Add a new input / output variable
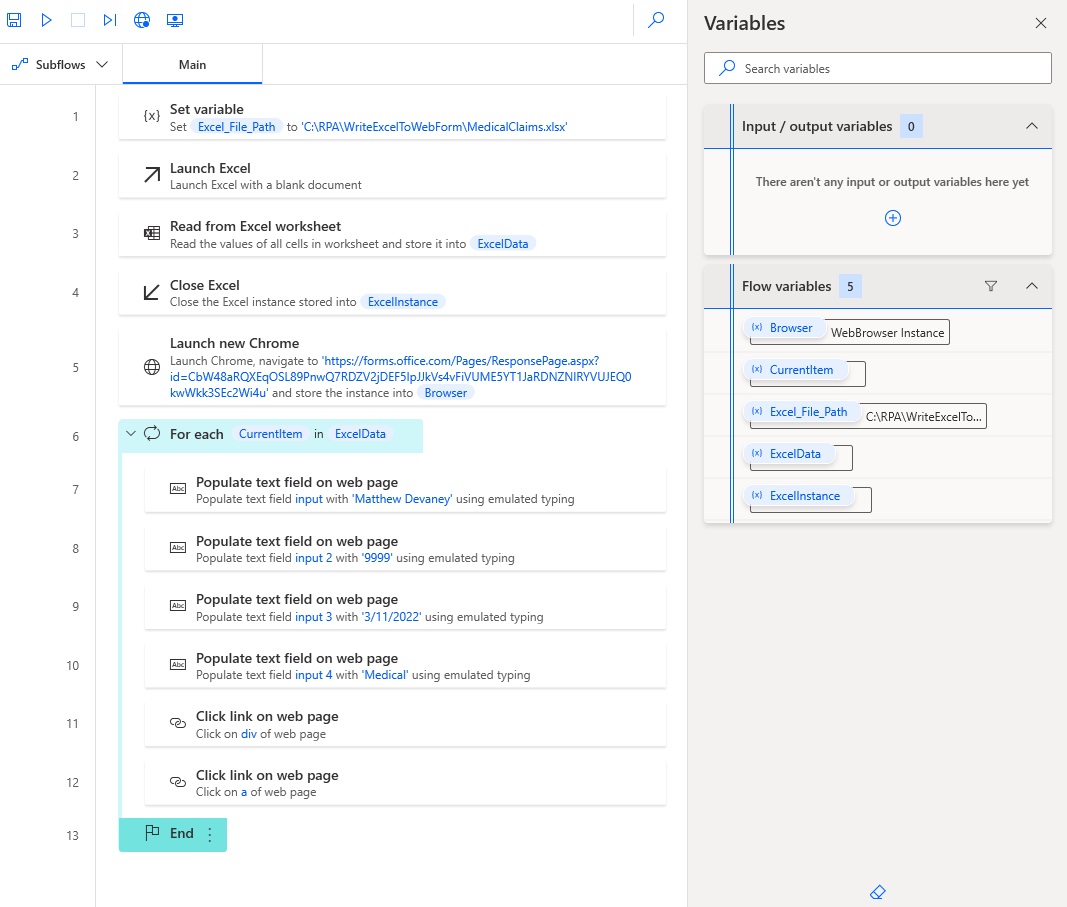Screen dimensions: 1067x907 click(x=892, y=217)
